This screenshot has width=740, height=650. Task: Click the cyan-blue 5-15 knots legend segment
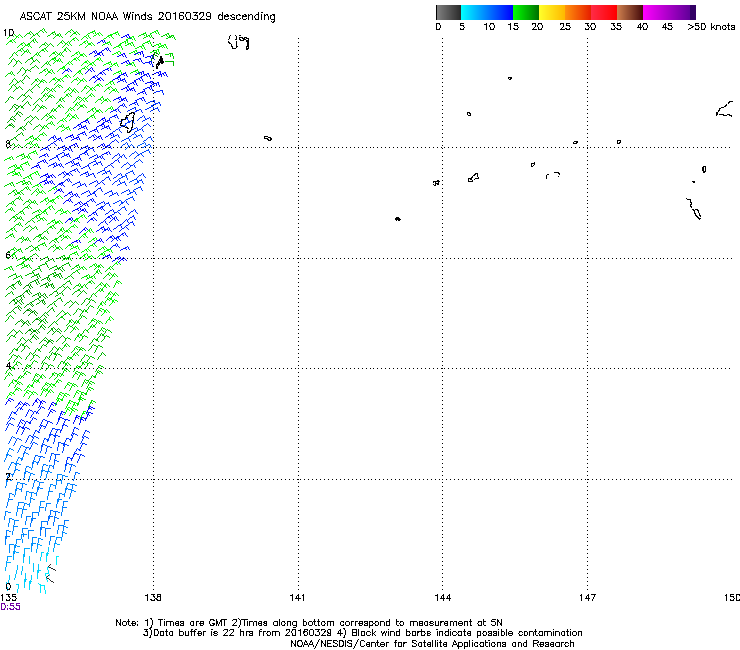pos(487,12)
